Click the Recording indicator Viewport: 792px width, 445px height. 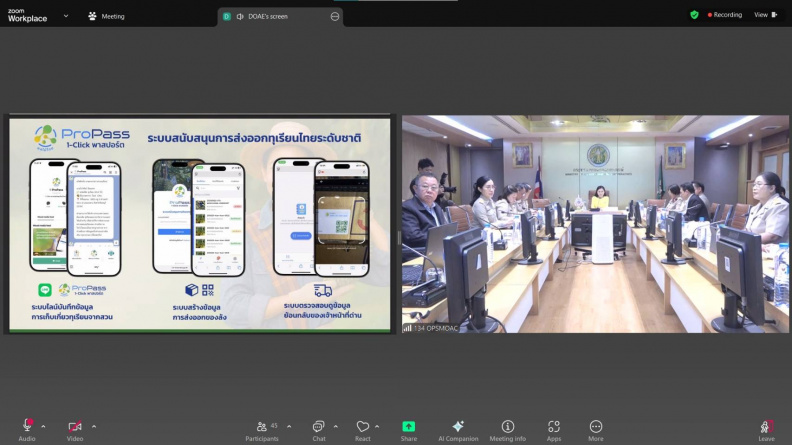pos(725,15)
